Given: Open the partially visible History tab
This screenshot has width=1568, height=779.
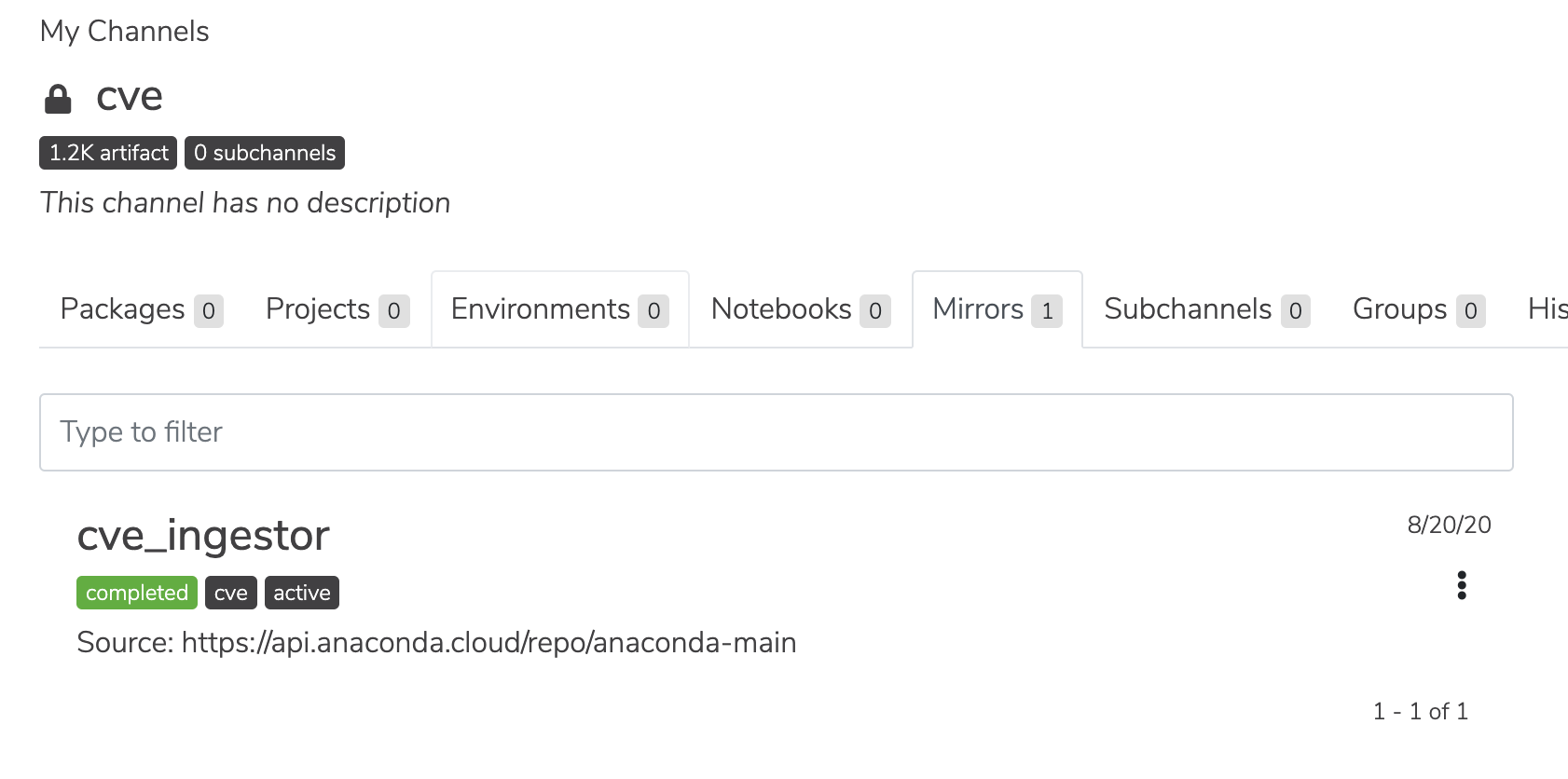Looking at the screenshot, I should (x=1547, y=309).
